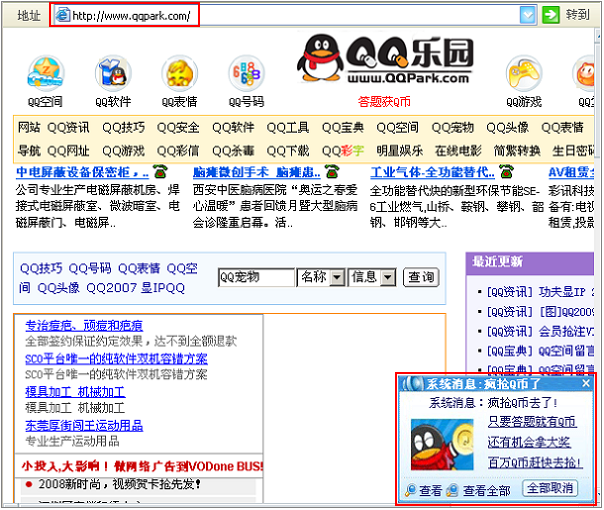
Task: Click QQ号码 quick link beside search
Action: [90, 268]
